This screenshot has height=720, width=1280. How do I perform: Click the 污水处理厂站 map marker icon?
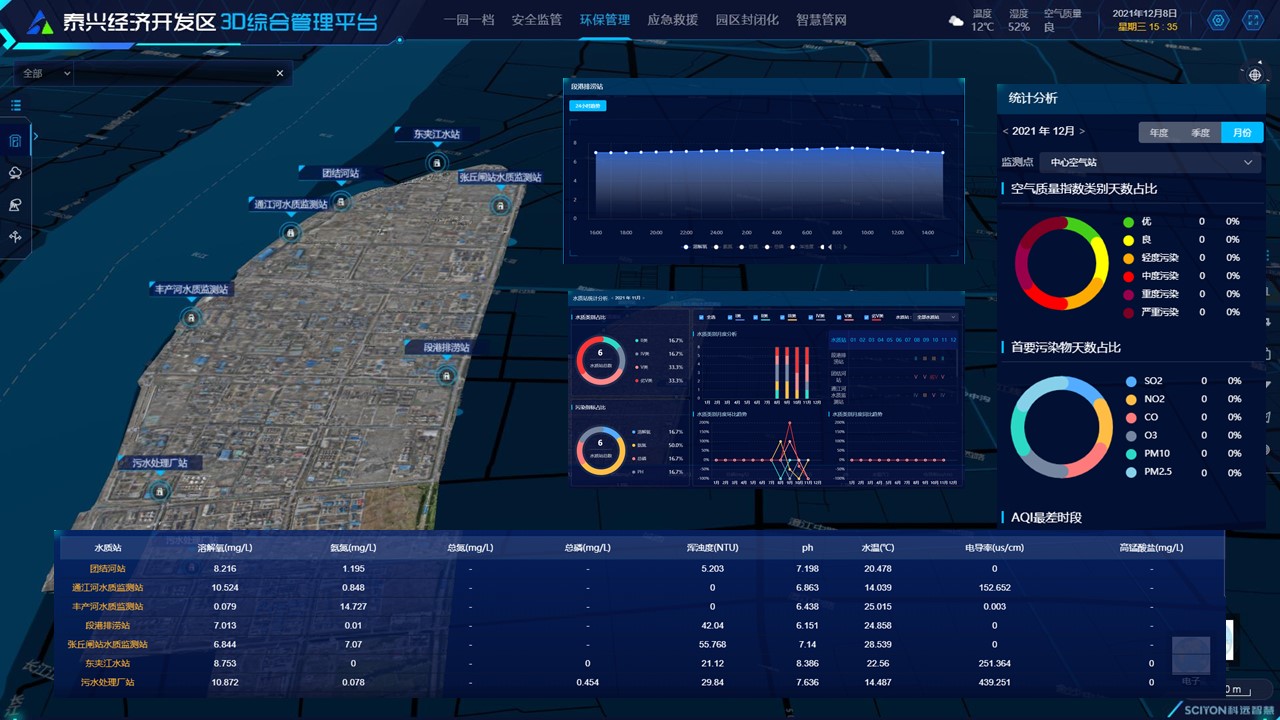[x=158, y=491]
